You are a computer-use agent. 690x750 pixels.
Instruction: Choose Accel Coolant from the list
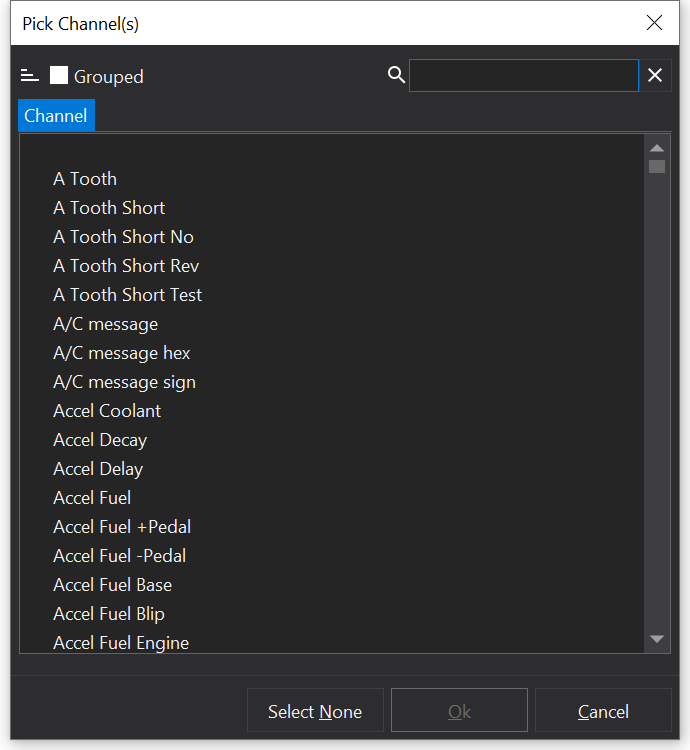point(107,411)
